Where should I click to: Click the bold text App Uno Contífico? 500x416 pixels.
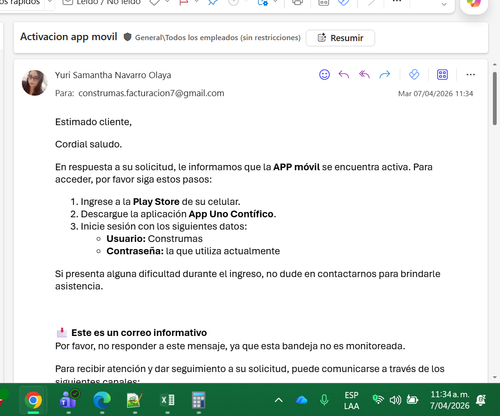[x=231, y=214]
